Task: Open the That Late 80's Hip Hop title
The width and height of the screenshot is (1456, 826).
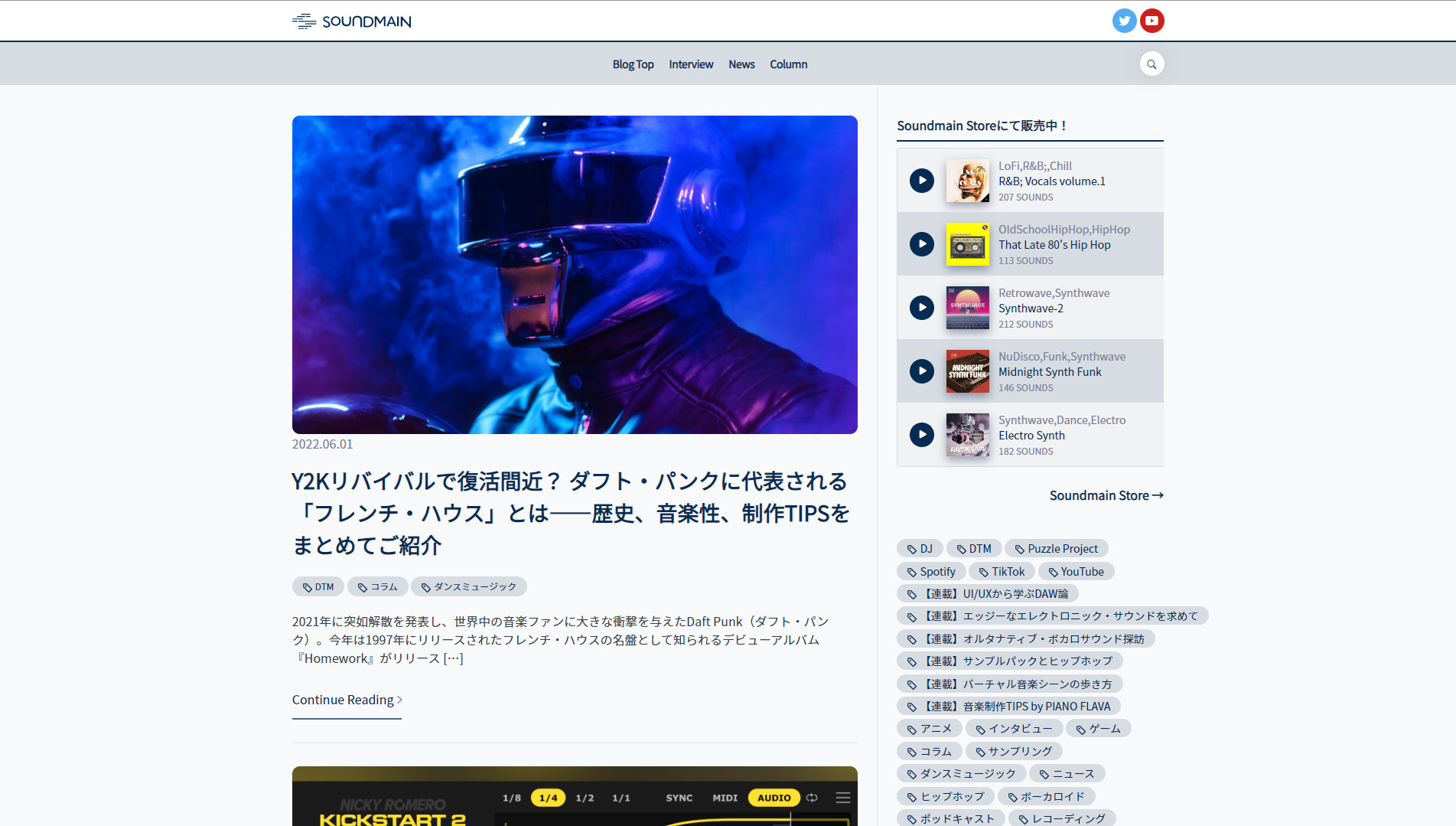Action: (x=1054, y=244)
